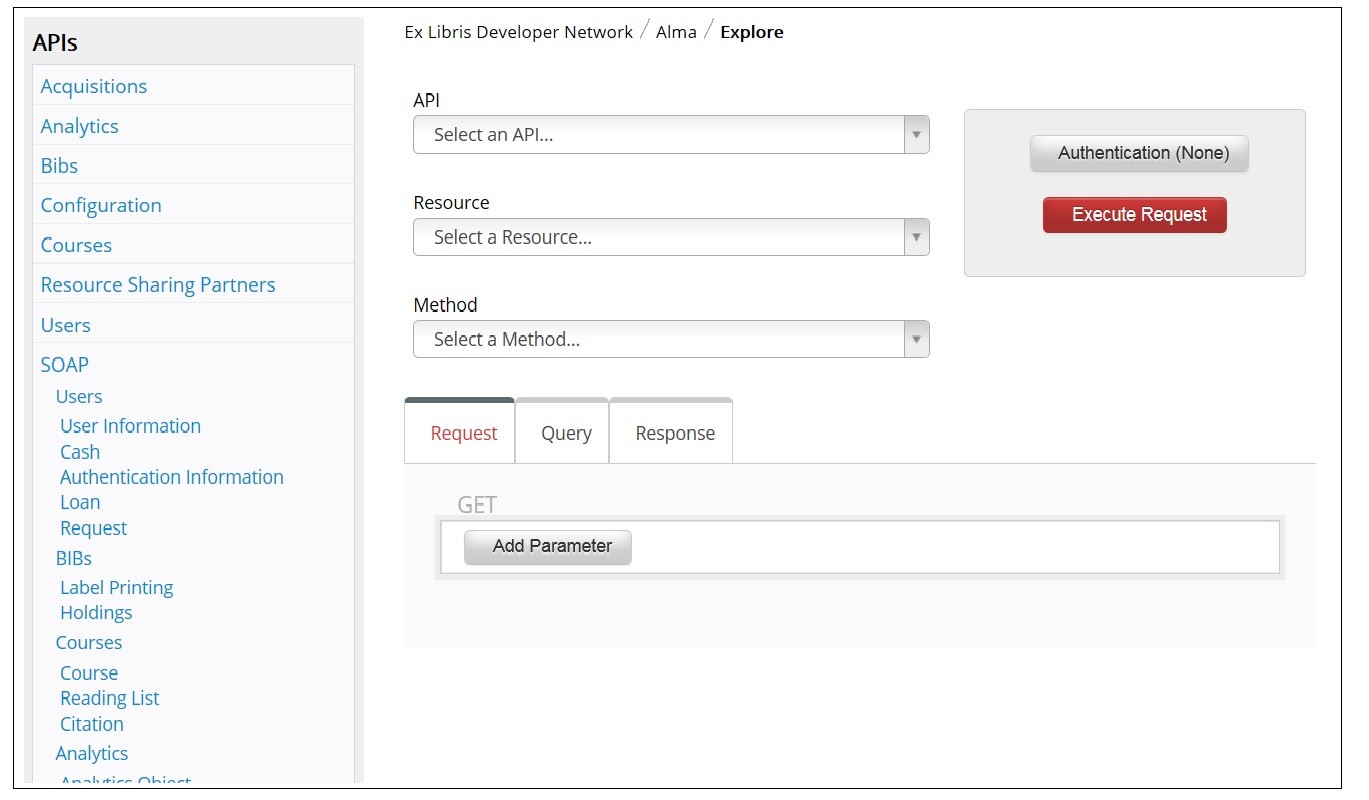Open the Cash link in sidebar
The width and height of the screenshot is (1369, 800).
[80, 452]
